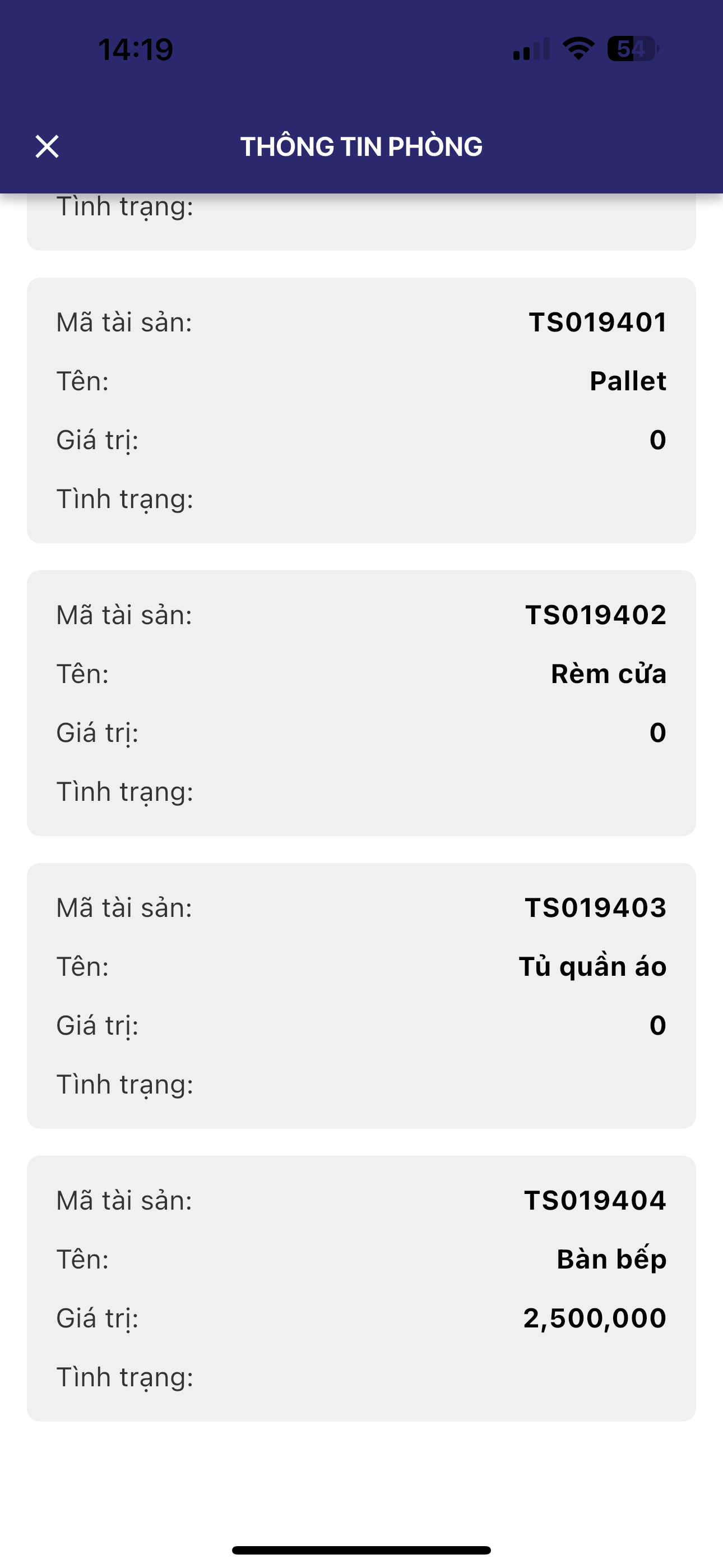Tap the Giá trị value in Rèm cửa card
Image resolution: width=723 pixels, height=1568 pixels.
point(657,732)
